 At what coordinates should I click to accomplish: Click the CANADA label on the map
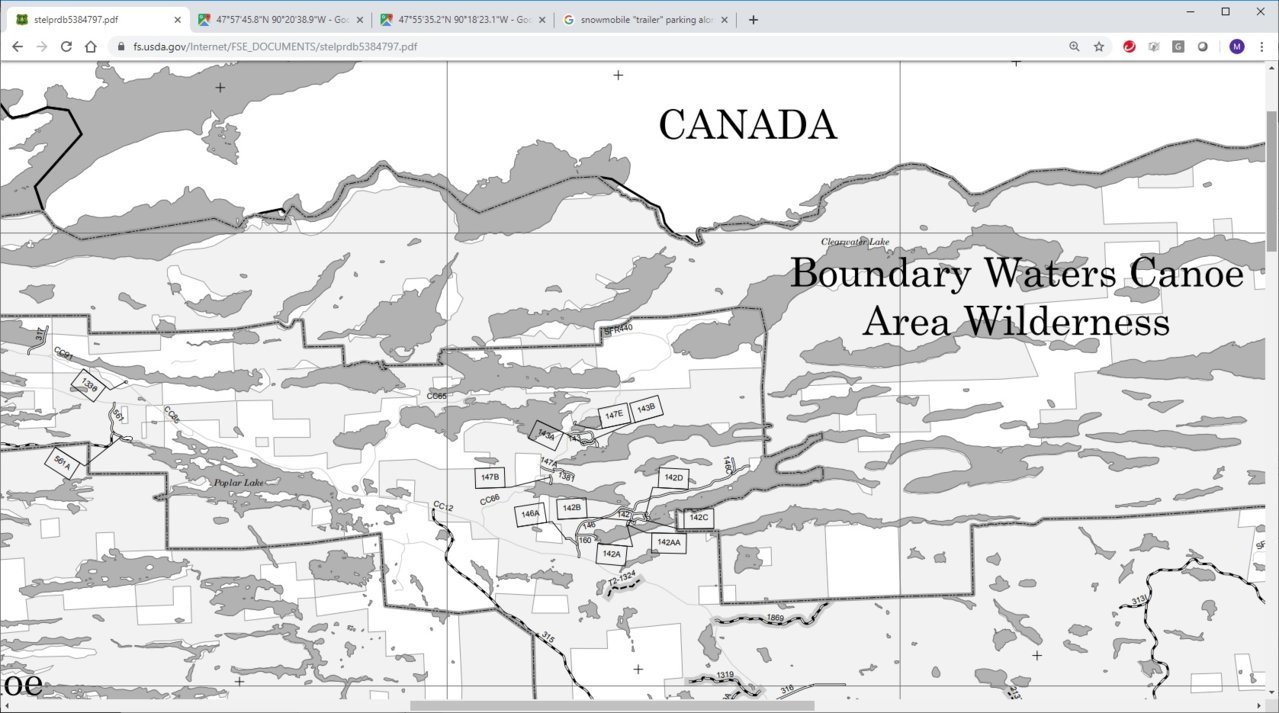click(747, 125)
